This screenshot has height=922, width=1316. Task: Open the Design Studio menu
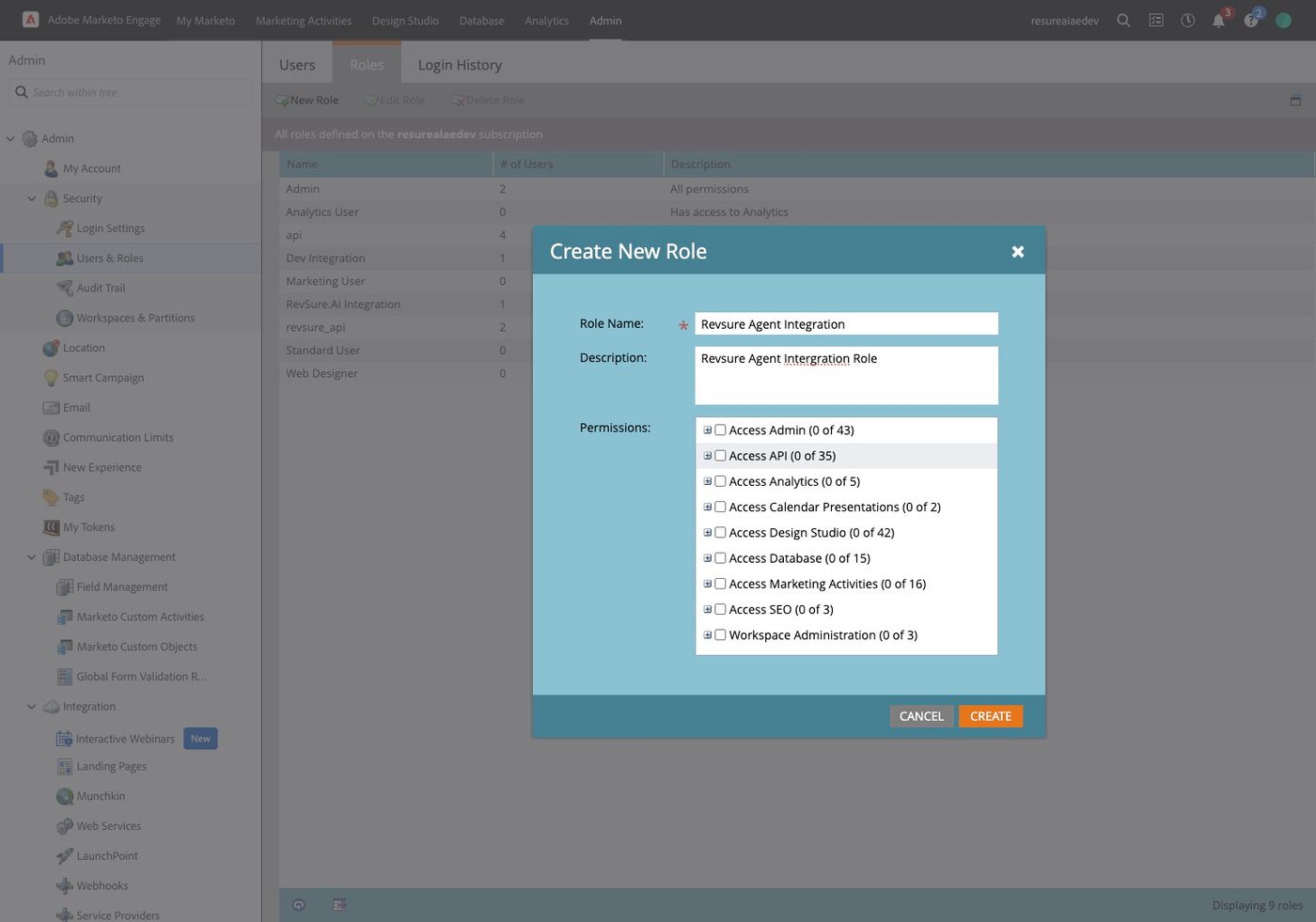point(405,21)
